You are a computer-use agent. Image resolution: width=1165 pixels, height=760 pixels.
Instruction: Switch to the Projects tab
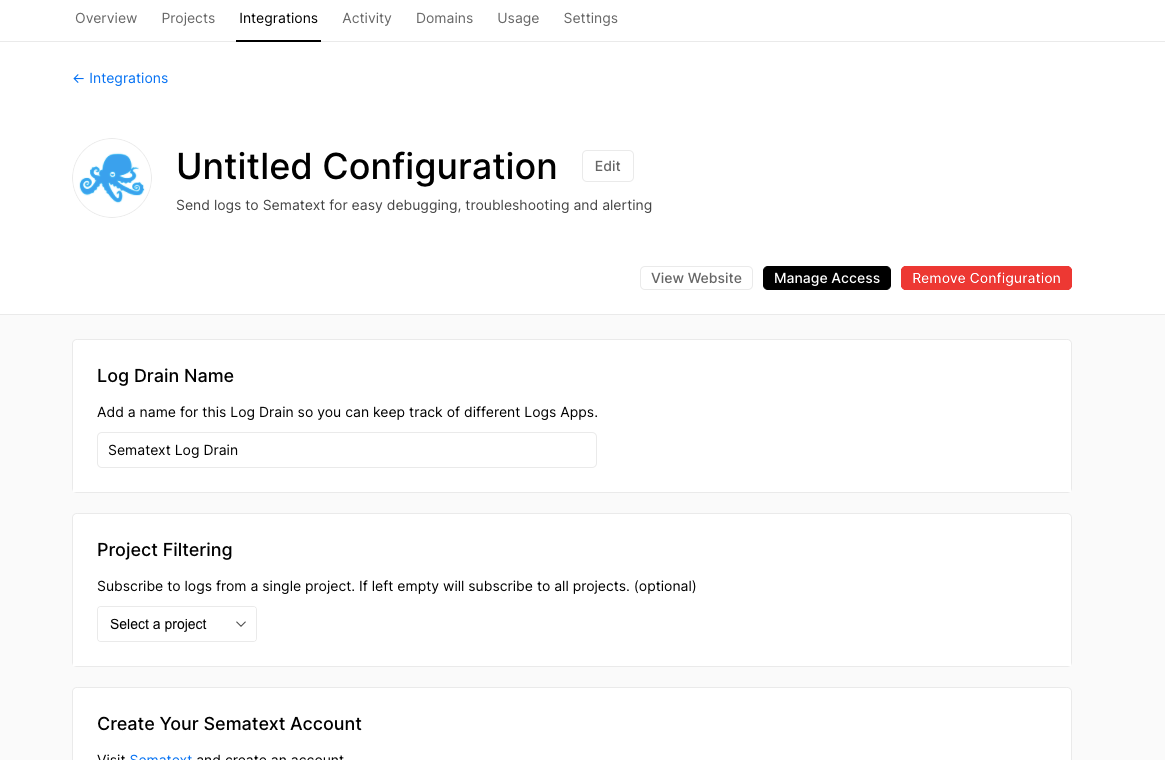point(188,19)
